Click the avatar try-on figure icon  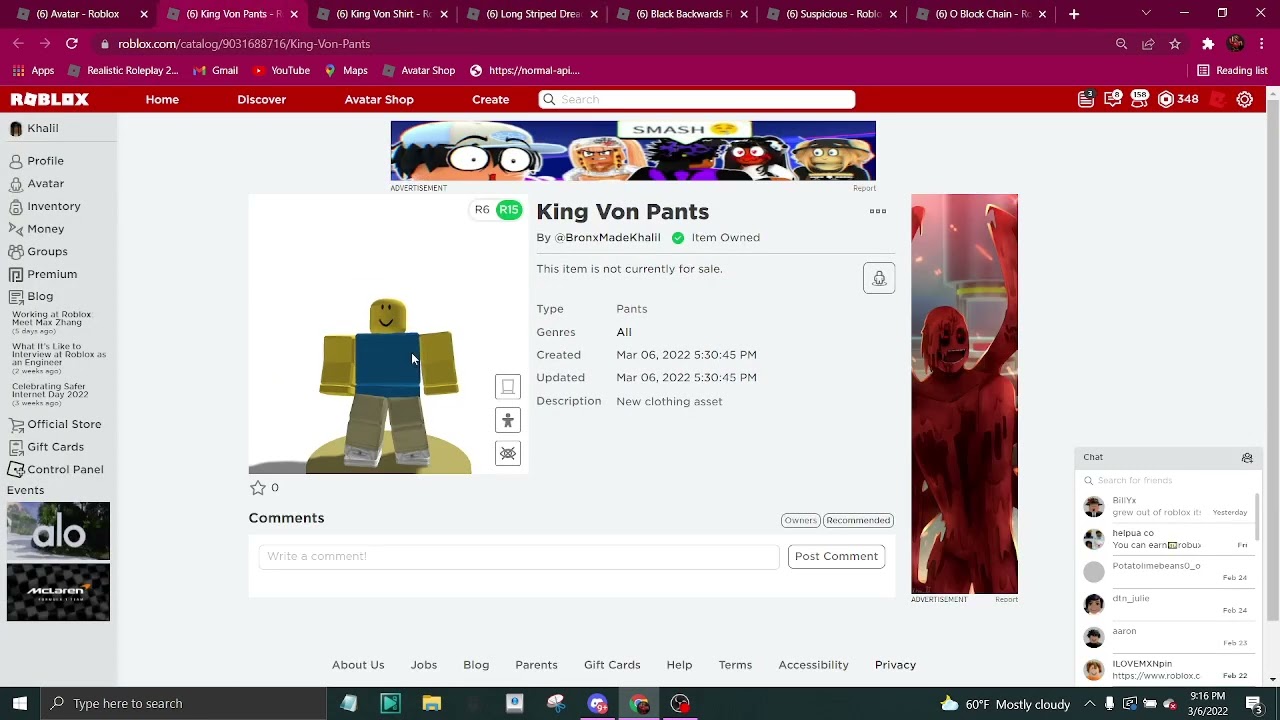tap(508, 421)
